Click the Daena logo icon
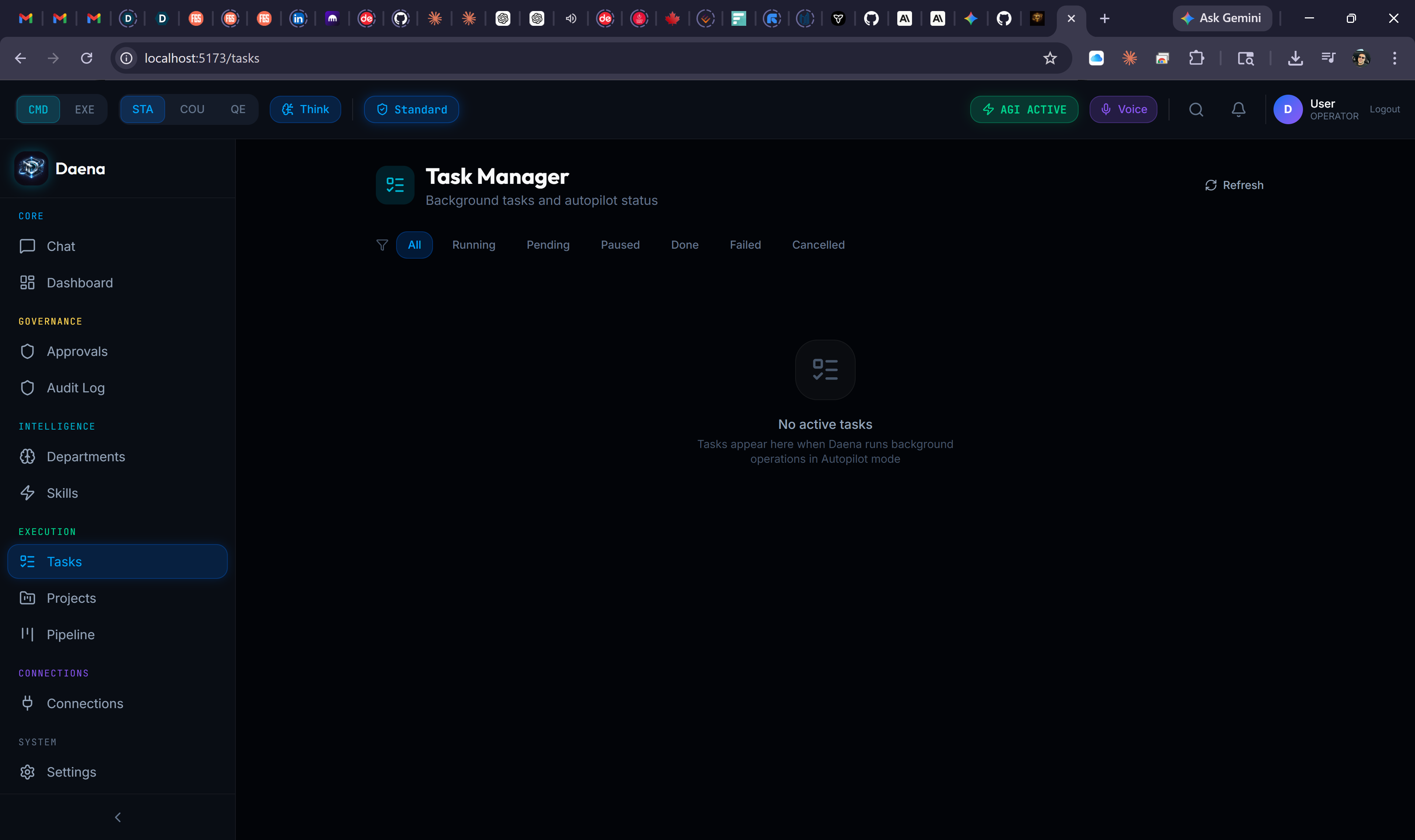The width and height of the screenshot is (1415, 840). (x=31, y=168)
